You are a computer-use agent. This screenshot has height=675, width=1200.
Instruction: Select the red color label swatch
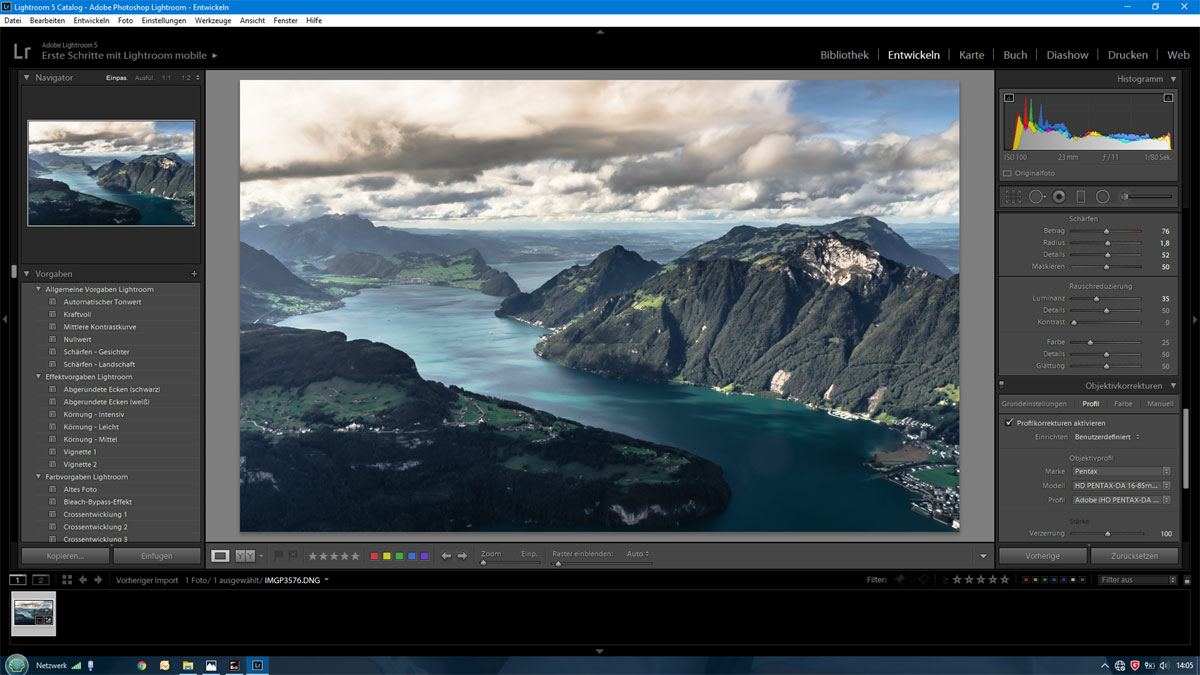click(x=374, y=556)
